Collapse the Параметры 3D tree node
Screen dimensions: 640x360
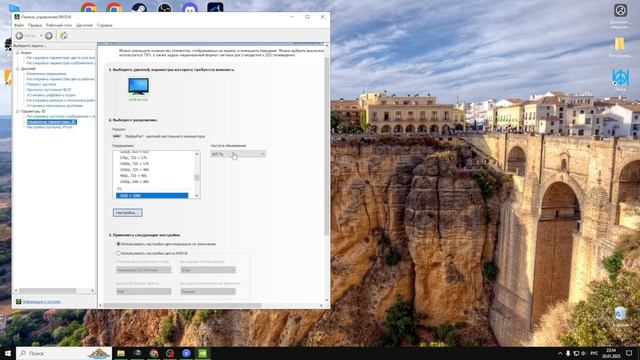[18, 111]
